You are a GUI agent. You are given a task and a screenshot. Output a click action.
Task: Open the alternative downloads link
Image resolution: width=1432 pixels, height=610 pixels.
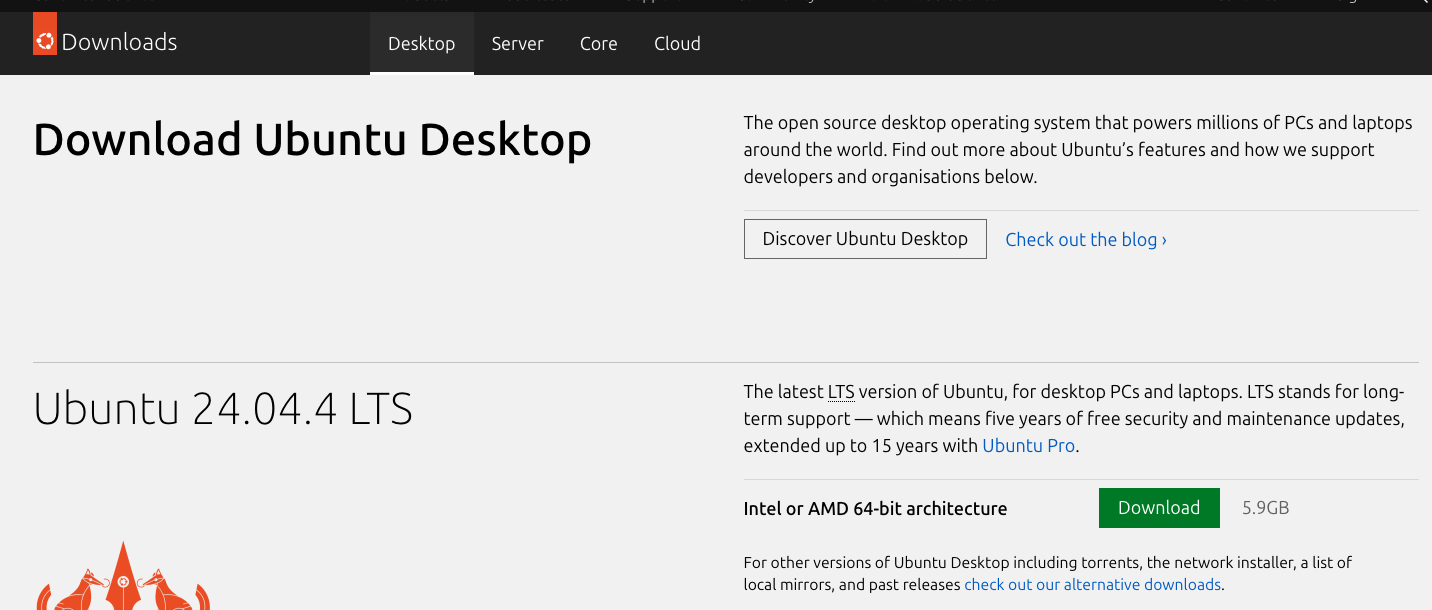tap(1092, 585)
